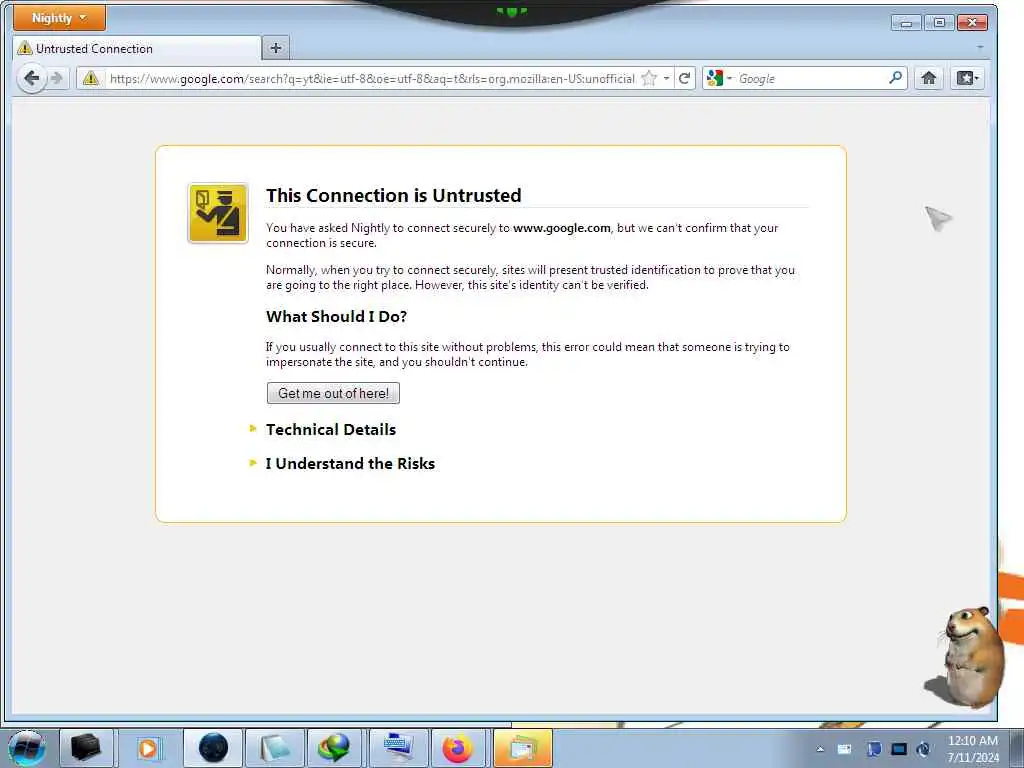Click the google.com URL in the address bar

(x=372, y=79)
